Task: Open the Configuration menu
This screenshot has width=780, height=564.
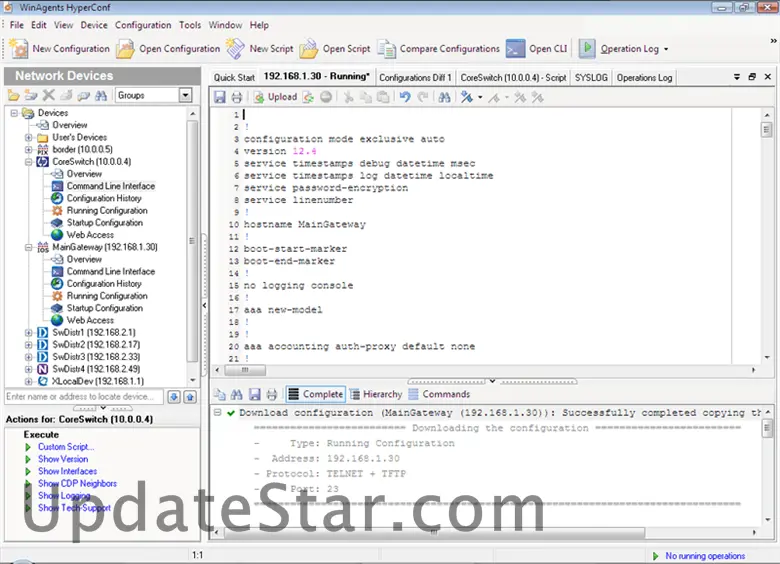Action: coord(143,25)
